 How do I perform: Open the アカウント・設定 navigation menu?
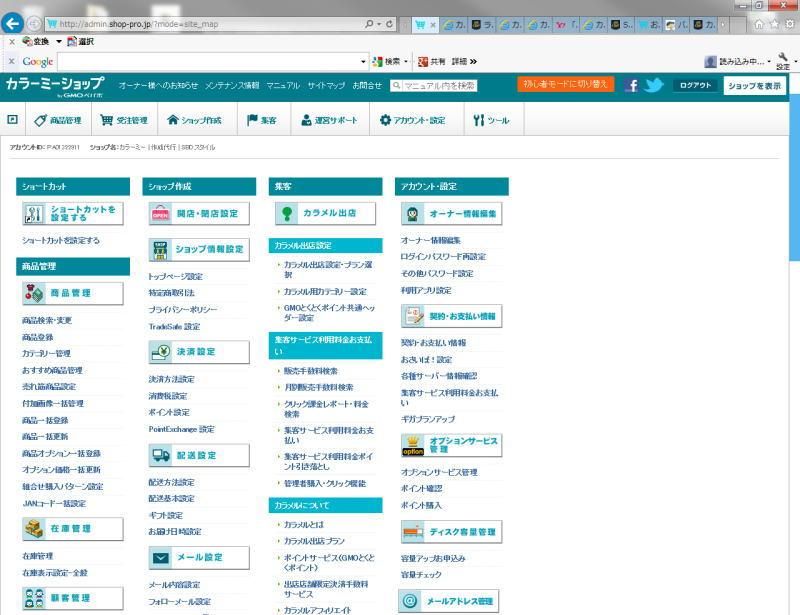coord(412,120)
